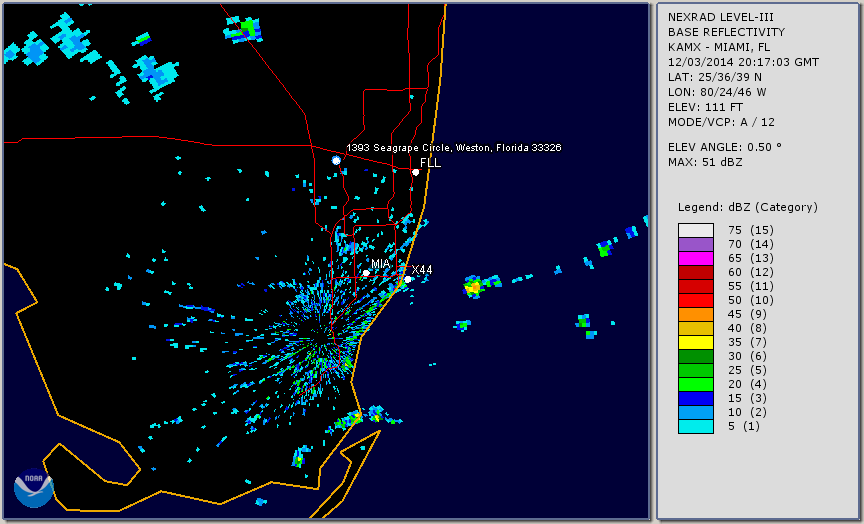Click the NOAA logo emblem

34,488
